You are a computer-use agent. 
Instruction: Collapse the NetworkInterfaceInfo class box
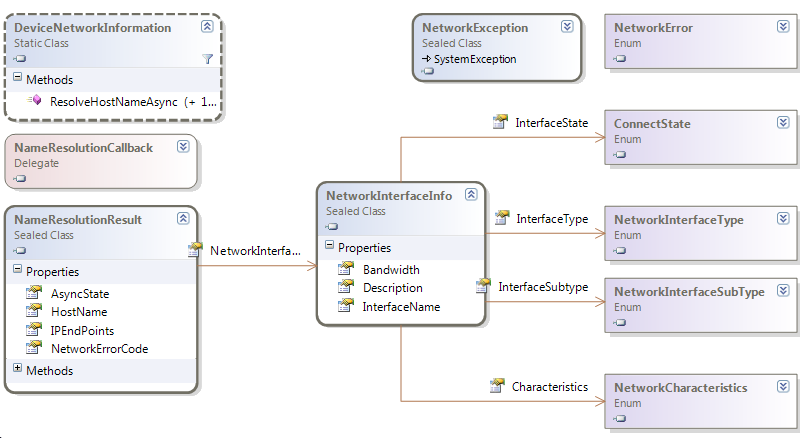tap(471, 194)
